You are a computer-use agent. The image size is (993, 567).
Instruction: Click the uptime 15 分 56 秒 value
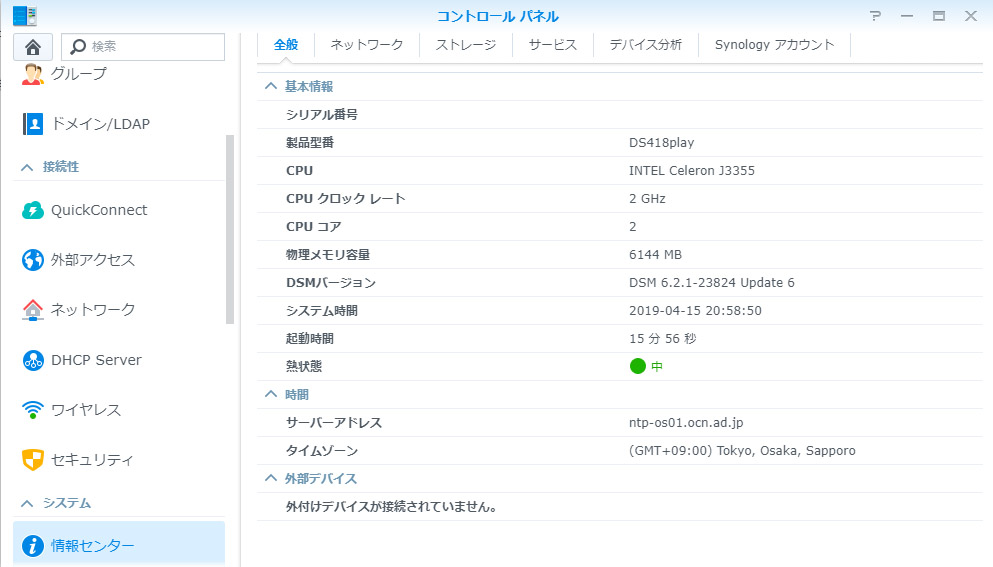point(662,338)
